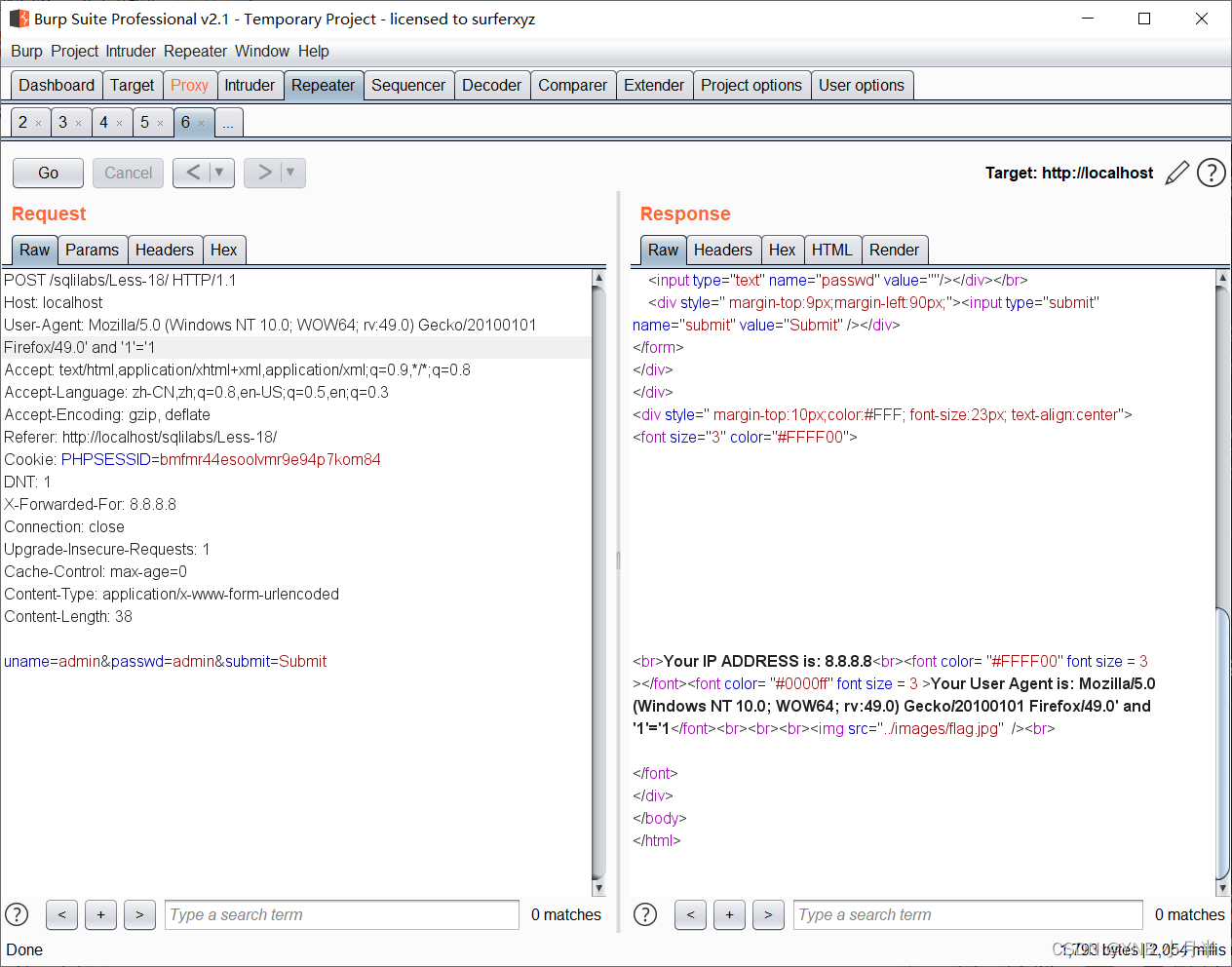Screen dimensions: 1232x967
Task: Click the edit target pencil icon
Action: point(1177,173)
